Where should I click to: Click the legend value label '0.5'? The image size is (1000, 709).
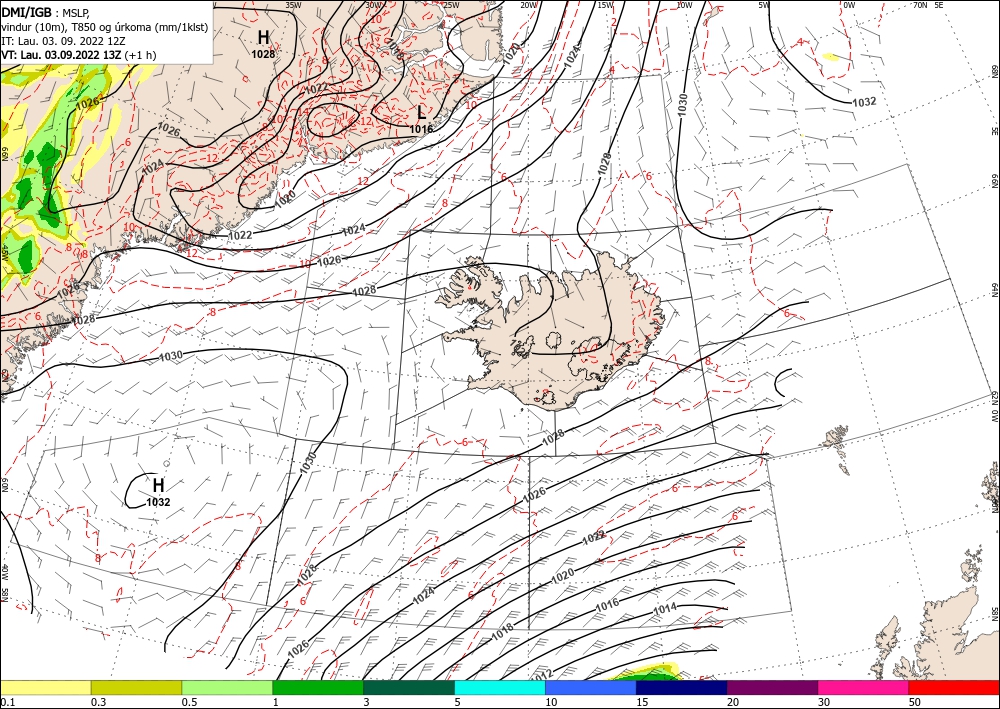tap(189, 702)
